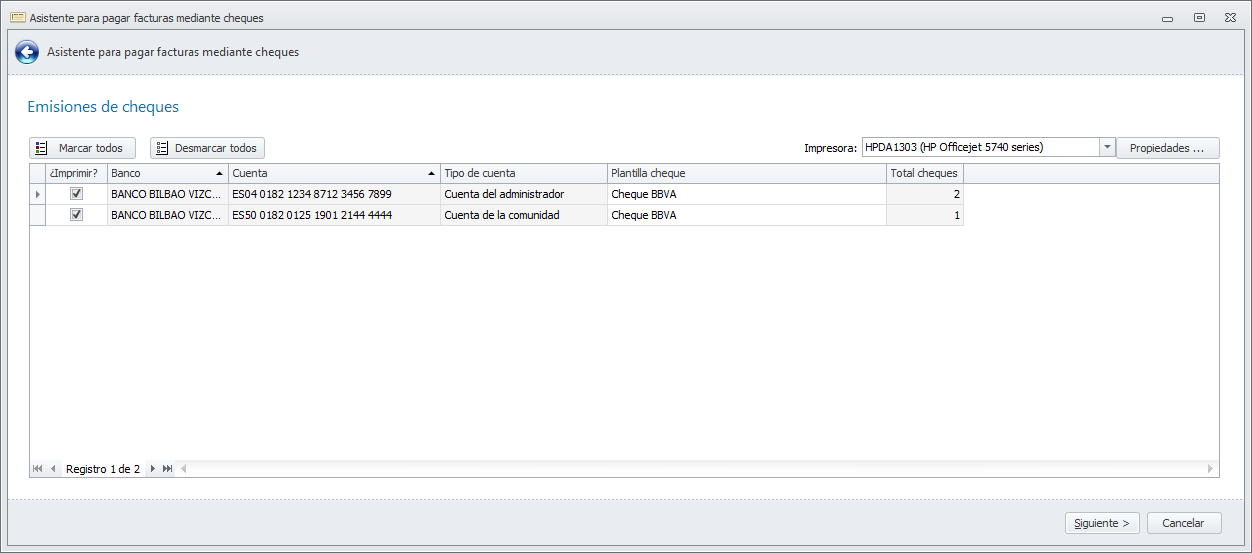Untick Imprimir for Cuenta del administrador row
This screenshot has width=1252, height=553.
76,194
